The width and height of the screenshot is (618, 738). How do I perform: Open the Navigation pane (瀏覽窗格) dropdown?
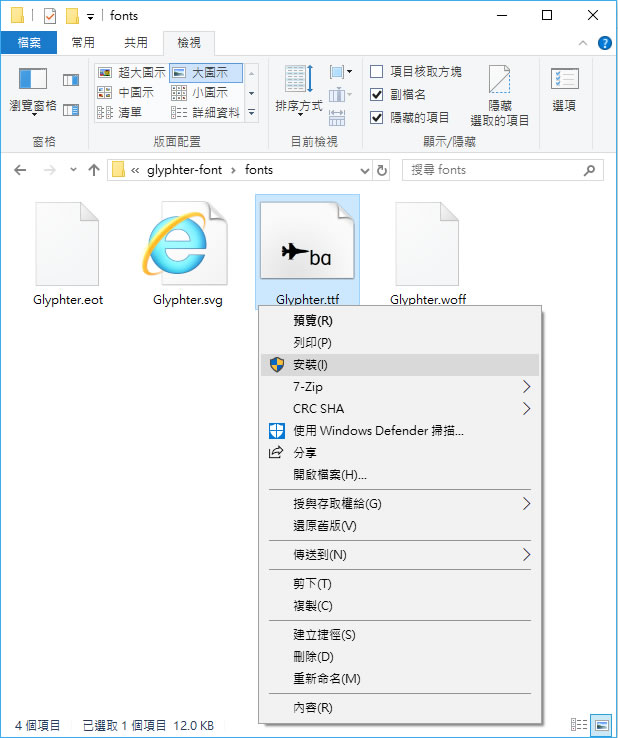pos(33,92)
